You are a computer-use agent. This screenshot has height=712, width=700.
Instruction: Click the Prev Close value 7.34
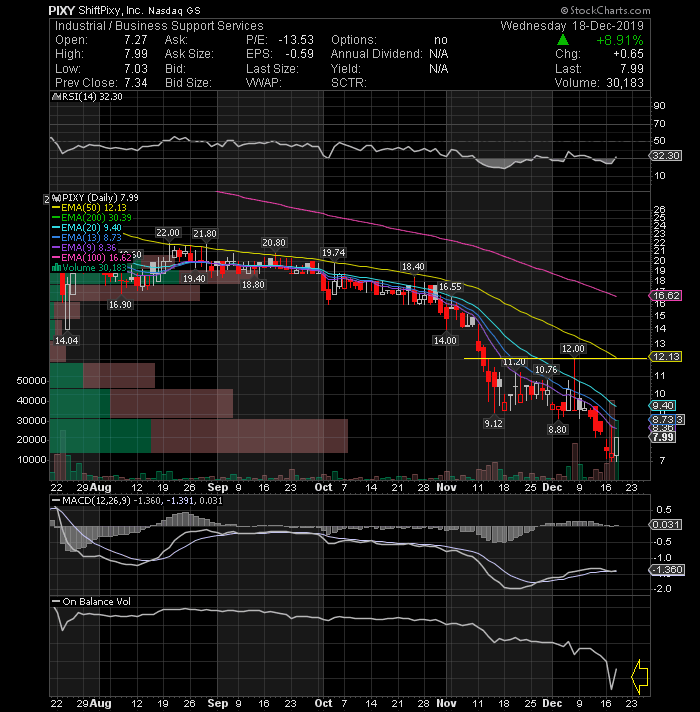click(x=136, y=83)
